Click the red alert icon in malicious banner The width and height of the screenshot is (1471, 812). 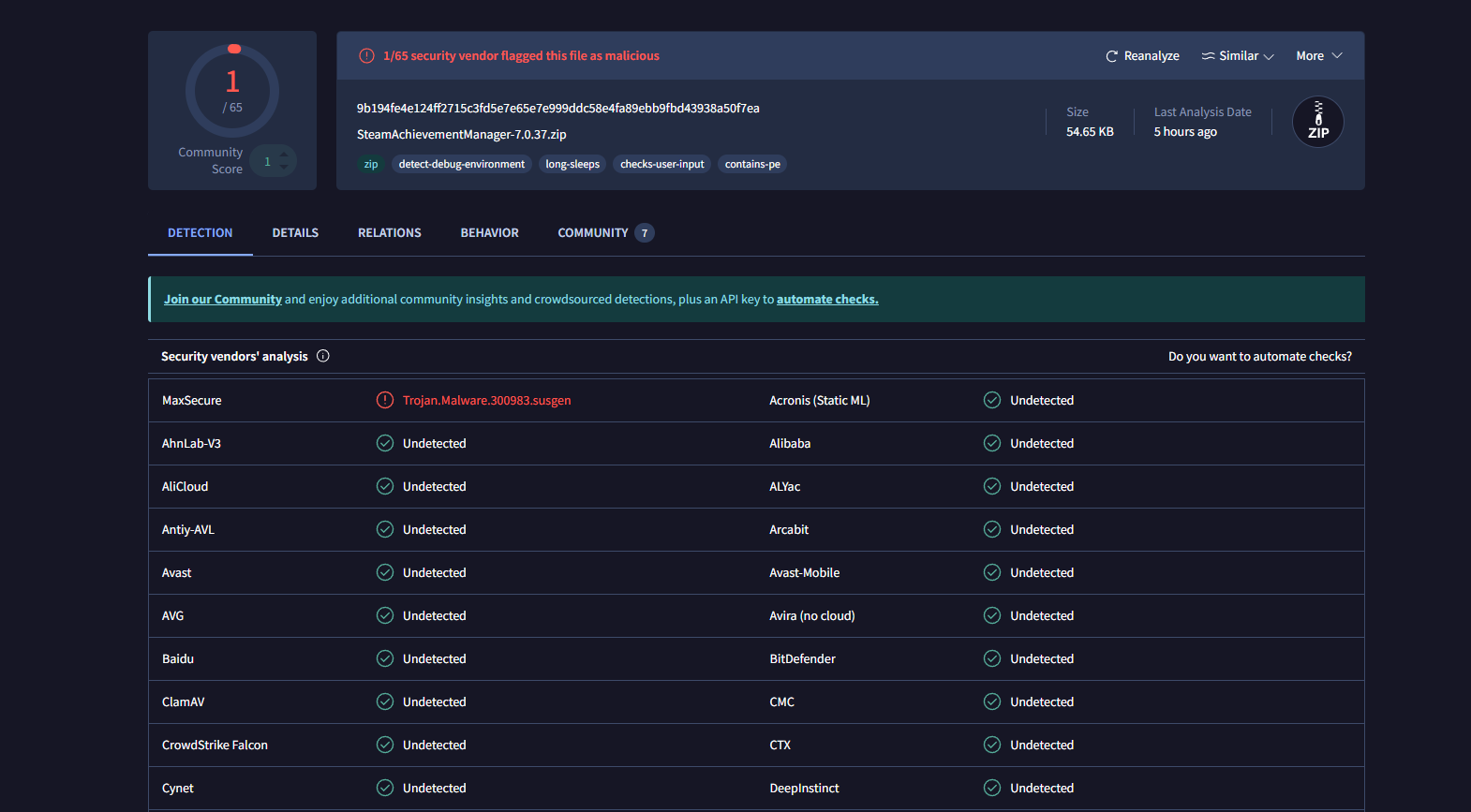pos(366,56)
